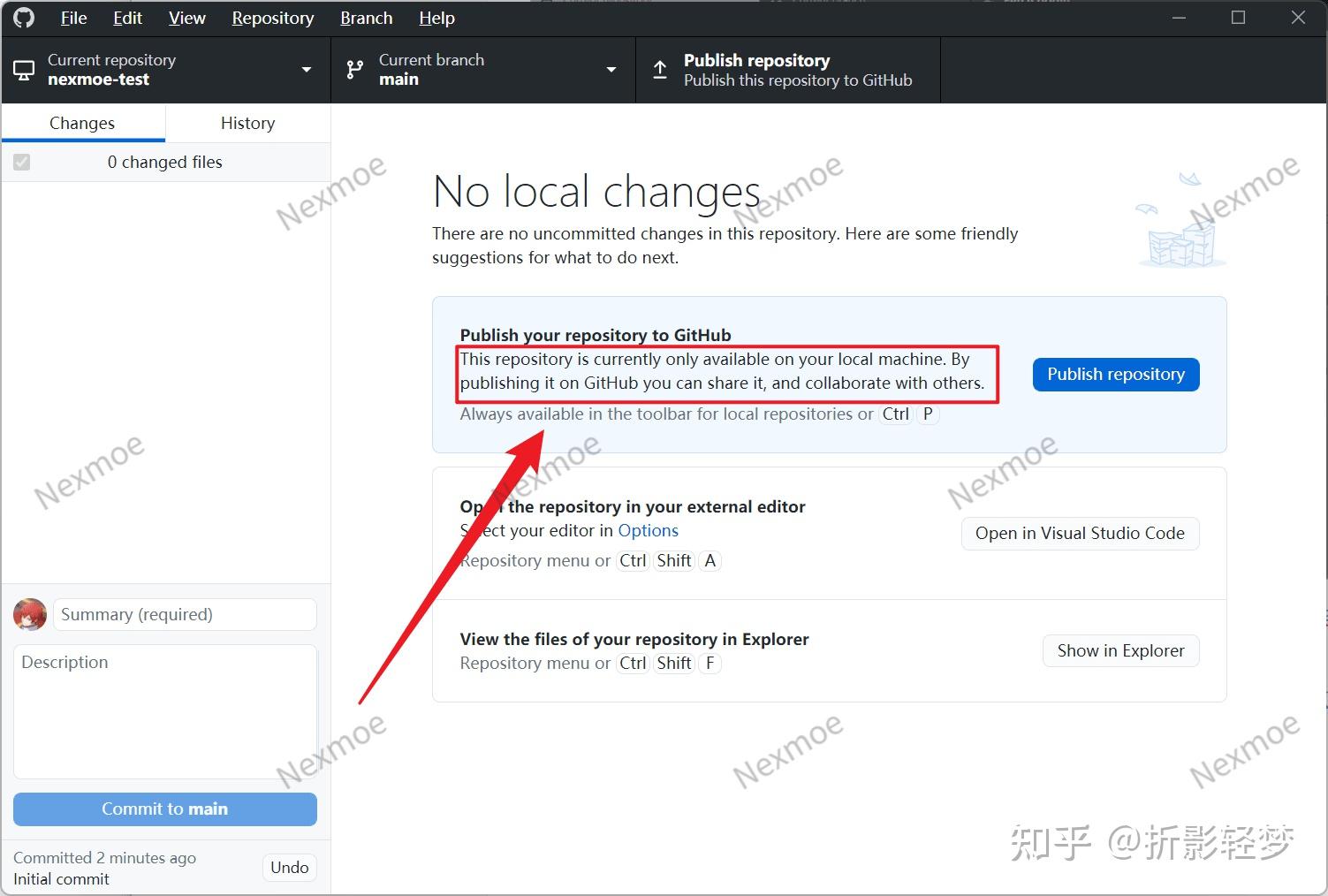Click the GitHub logo icon in title bar
Image resolution: width=1328 pixels, height=896 pixels.
24,18
